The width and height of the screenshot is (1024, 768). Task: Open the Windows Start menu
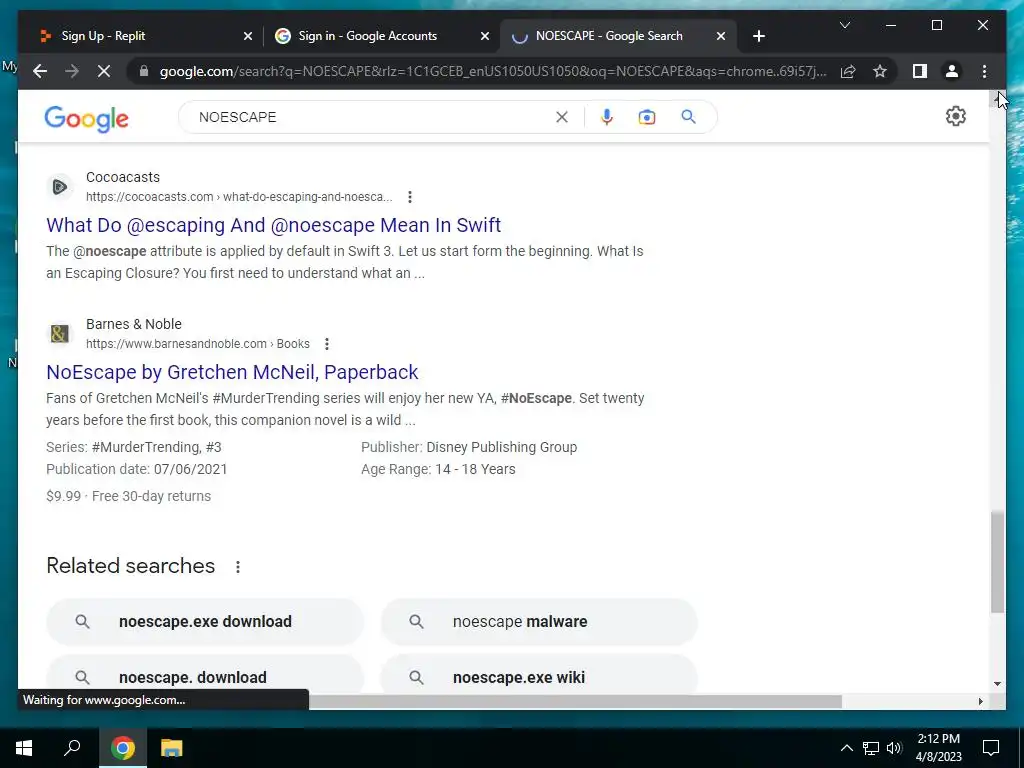[24, 748]
